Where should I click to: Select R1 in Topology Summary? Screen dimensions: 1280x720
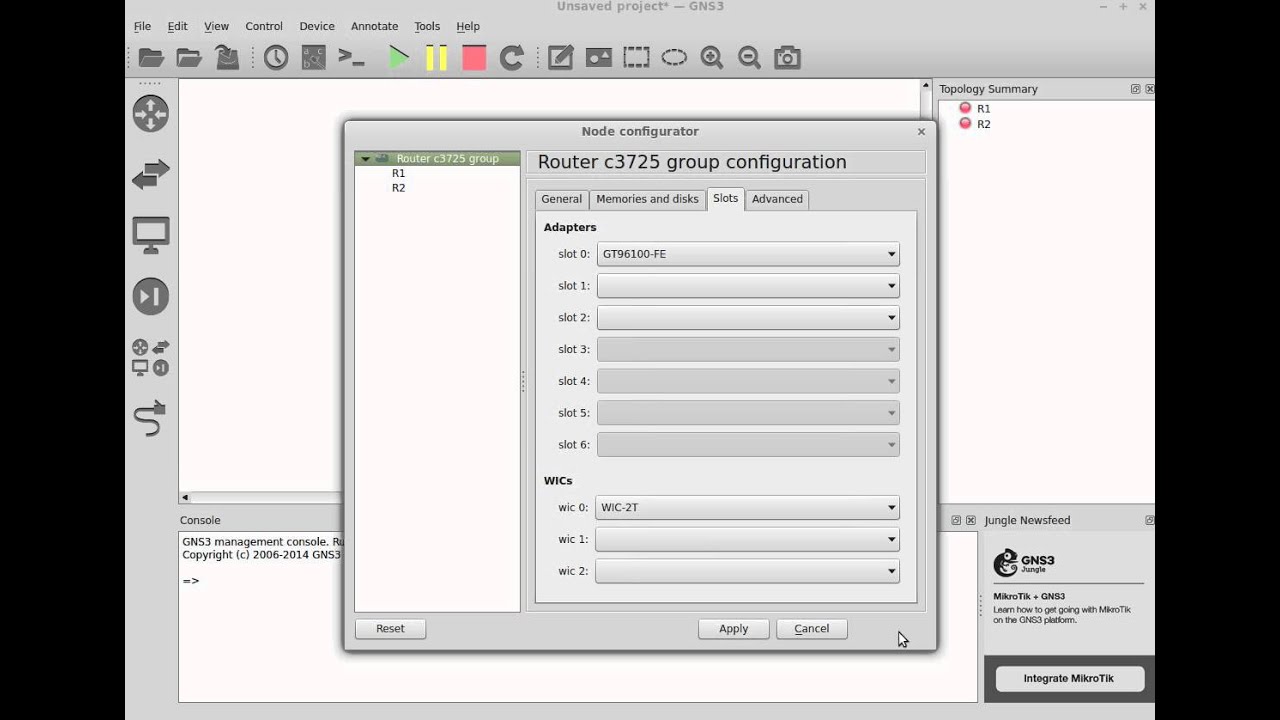tap(984, 109)
